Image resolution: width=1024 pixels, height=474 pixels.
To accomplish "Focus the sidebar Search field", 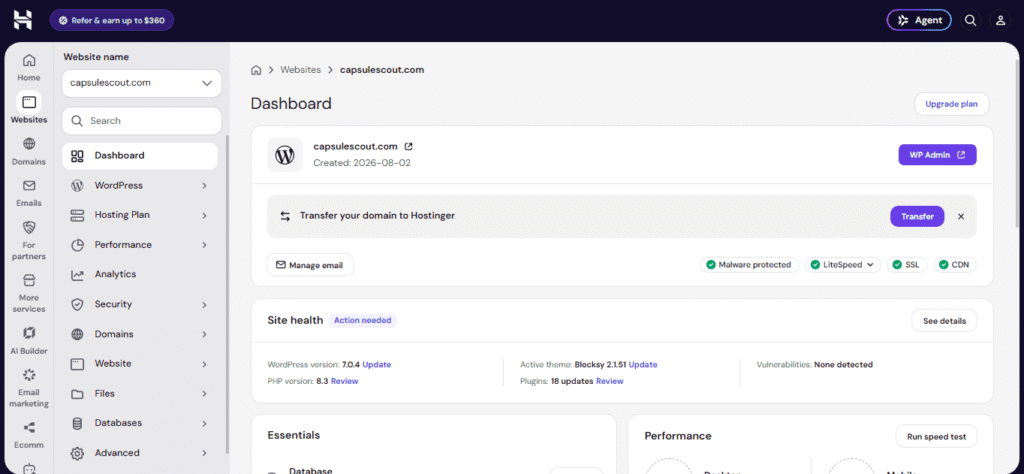I will coord(142,121).
